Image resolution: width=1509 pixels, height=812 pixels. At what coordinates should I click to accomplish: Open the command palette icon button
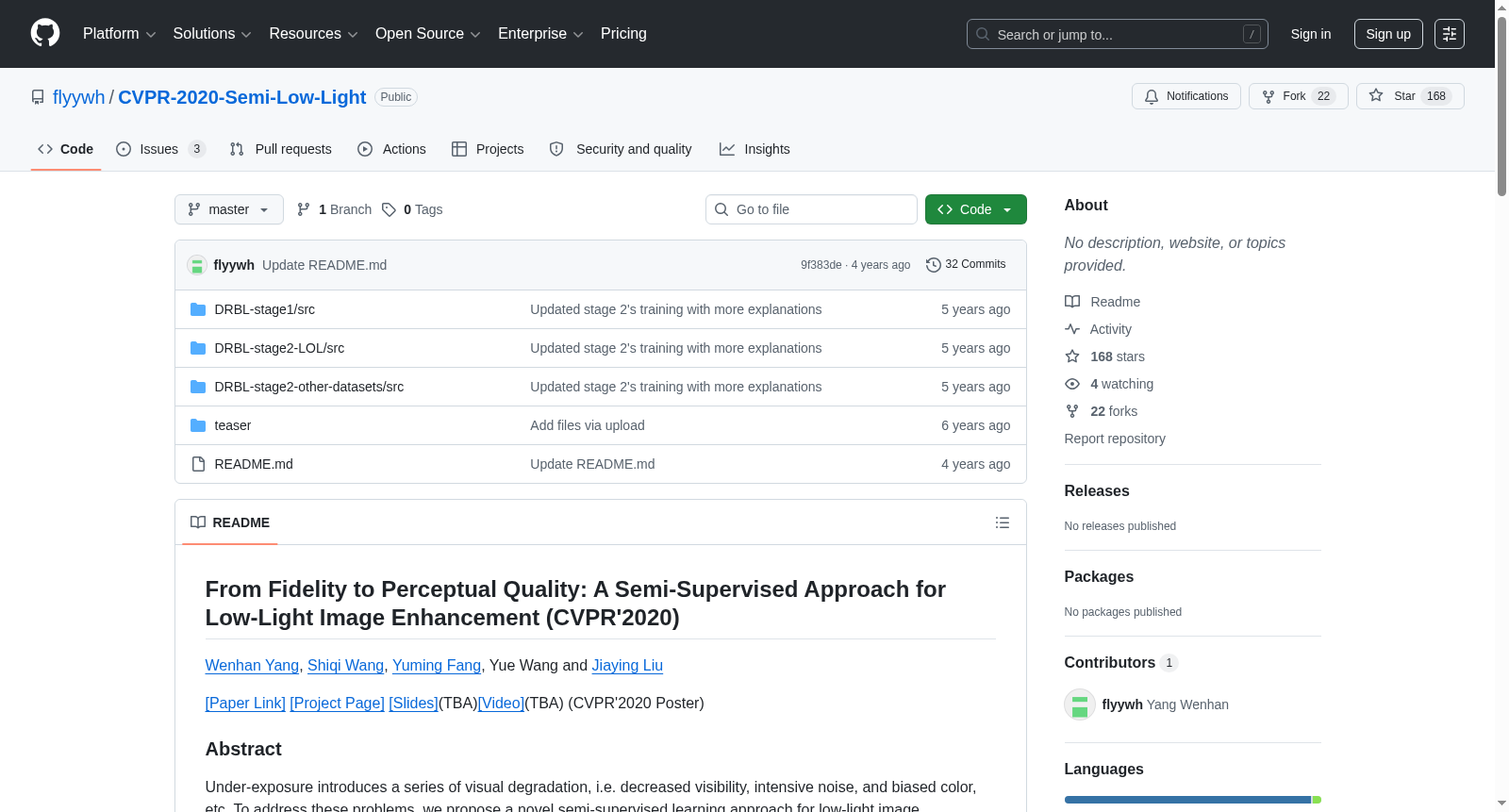point(1450,34)
